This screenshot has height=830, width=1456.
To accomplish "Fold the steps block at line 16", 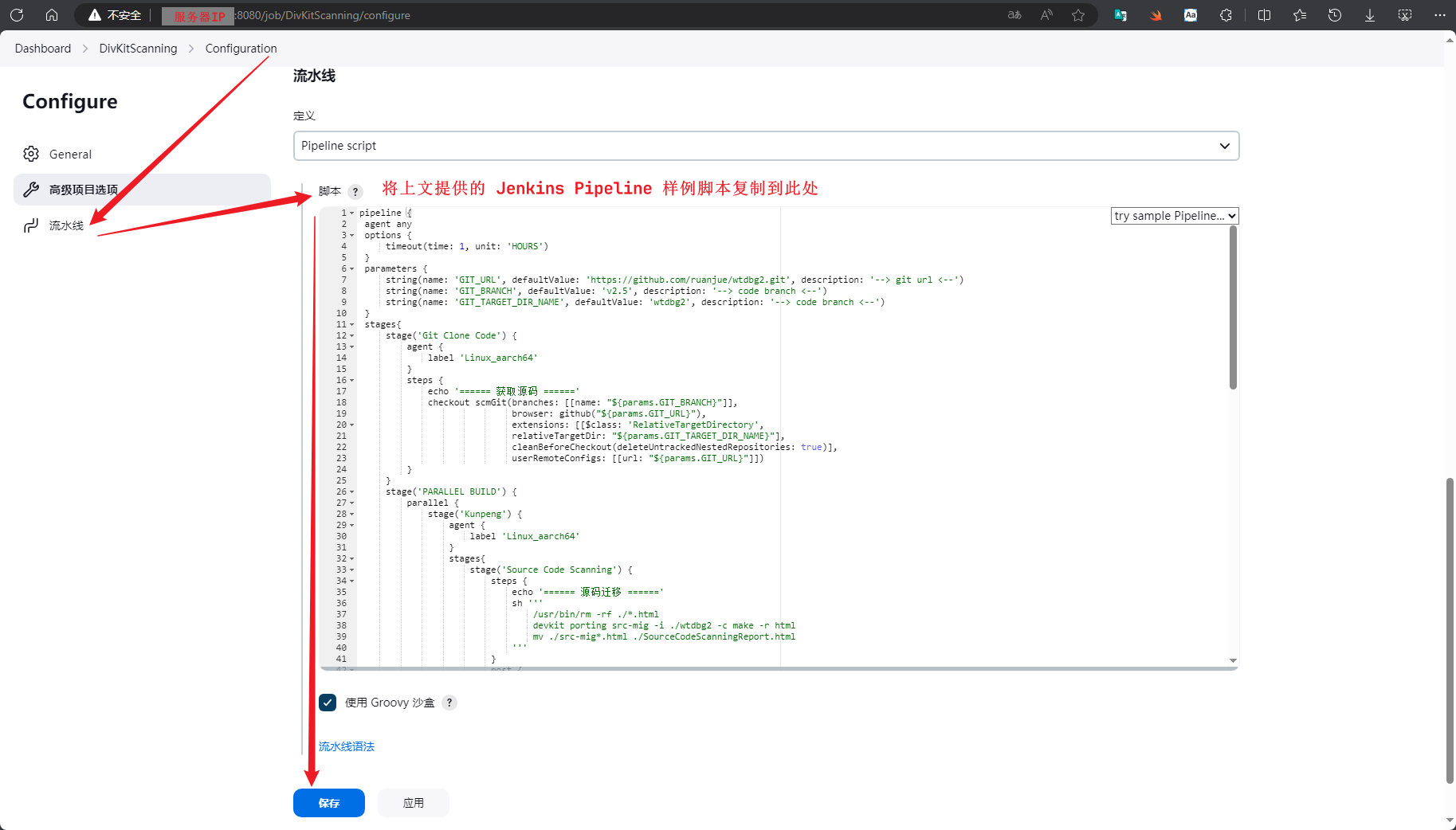I will point(352,381).
